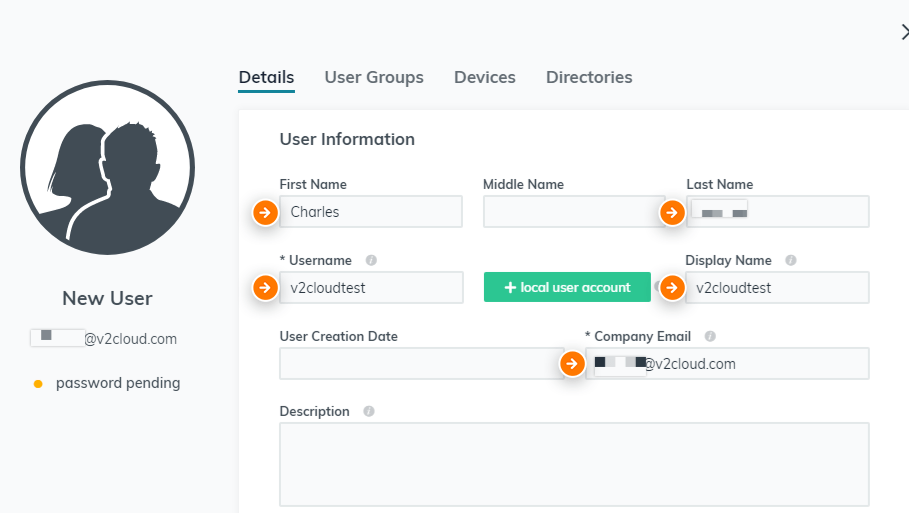
Task: Show info tooltip next to Username
Action: (371, 260)
